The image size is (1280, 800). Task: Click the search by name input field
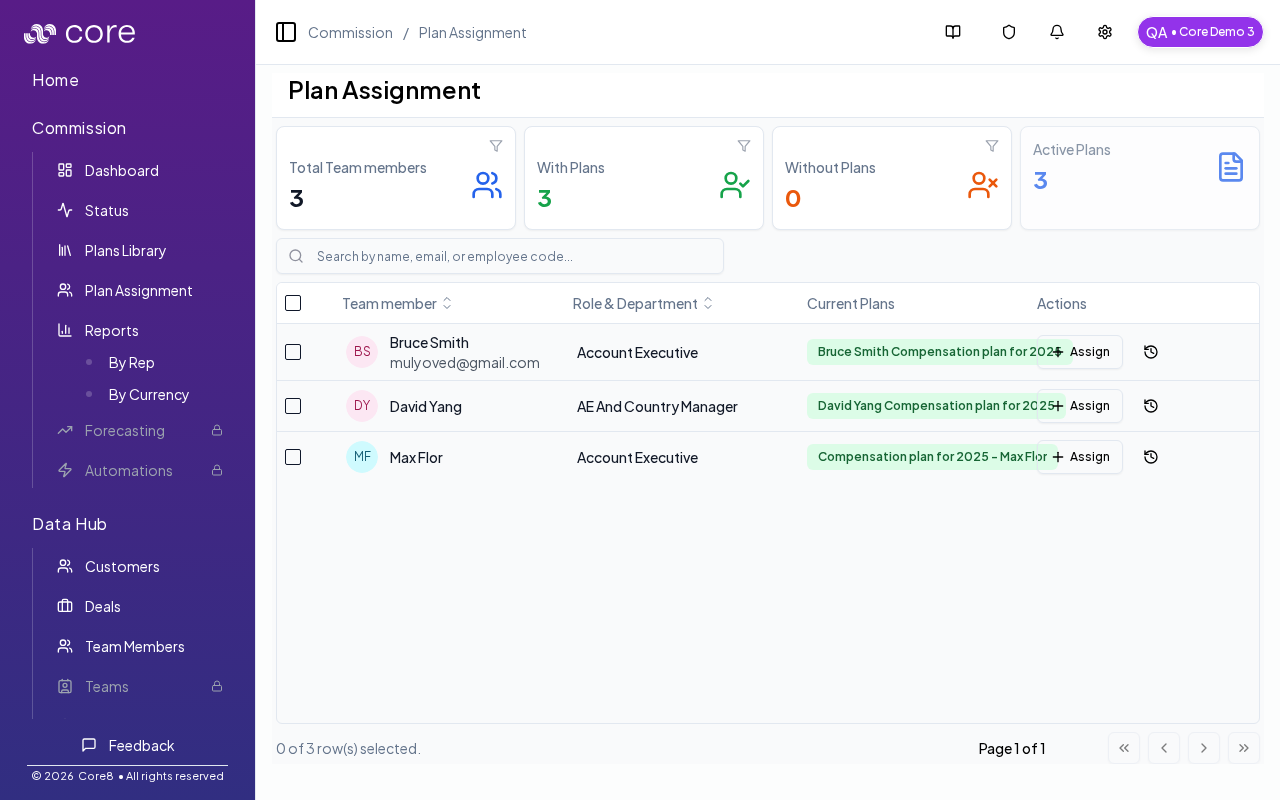click(500, 256)
